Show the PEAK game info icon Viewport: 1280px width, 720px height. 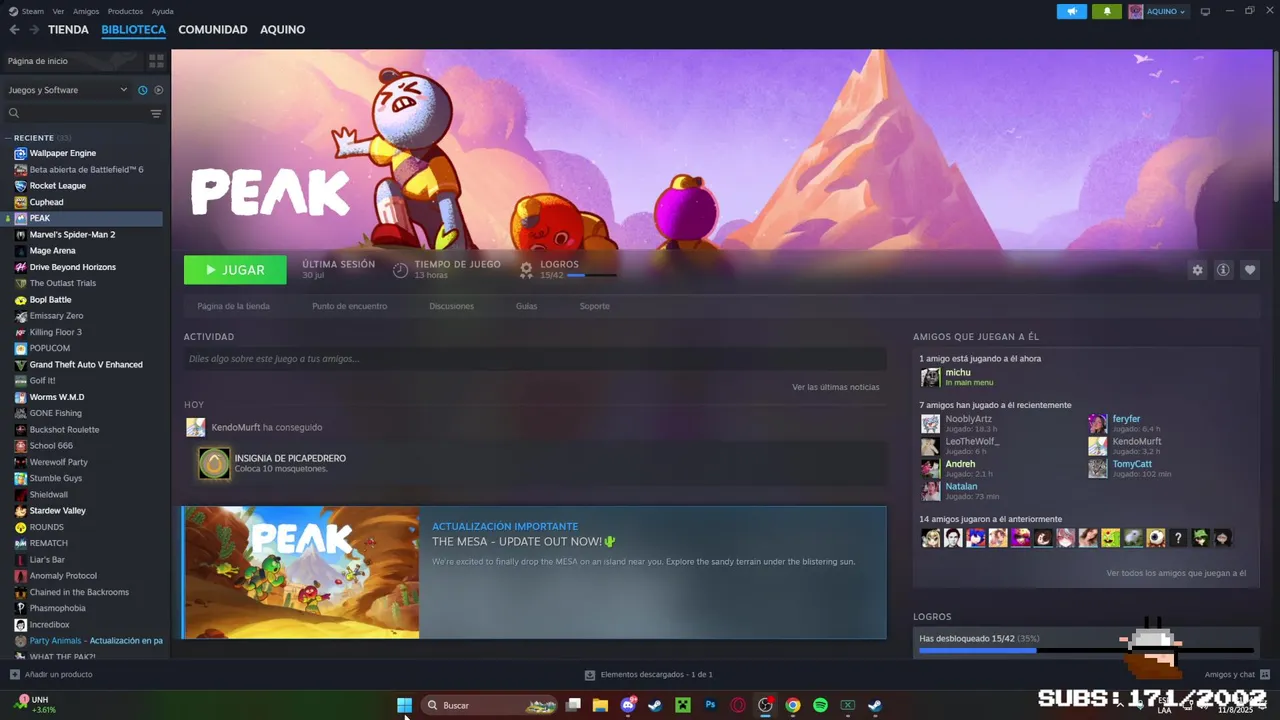(1223, 270)
